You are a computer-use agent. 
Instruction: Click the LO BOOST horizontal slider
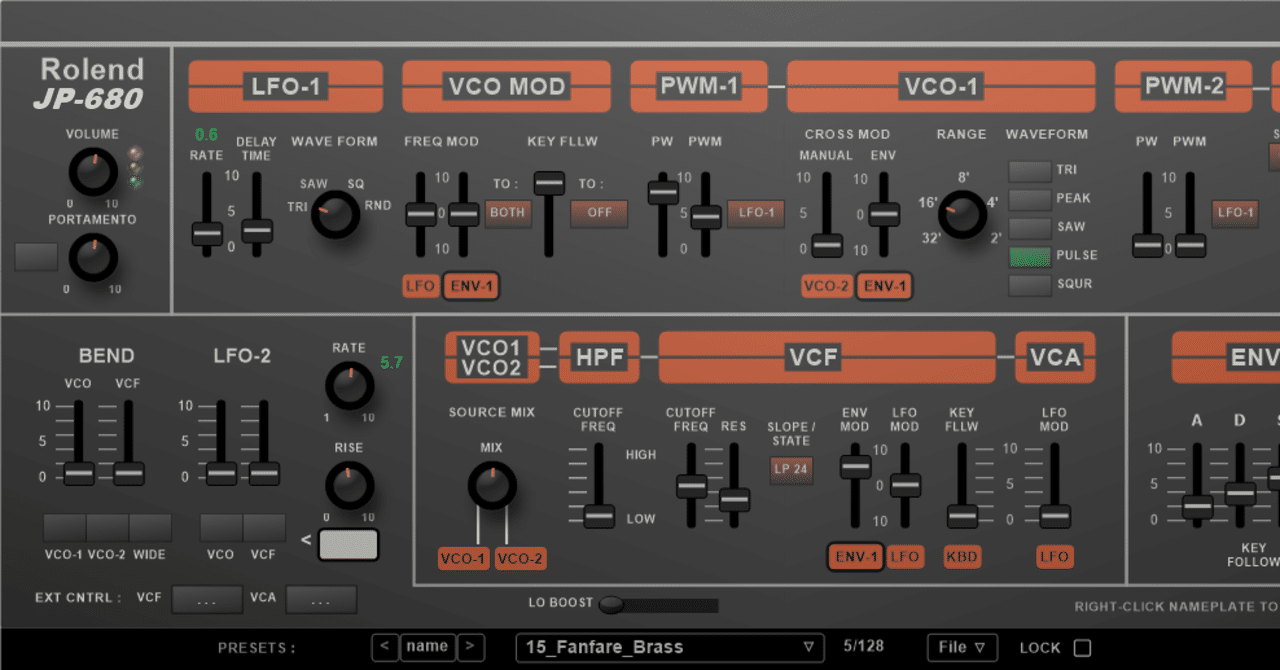click(x=659, y=605)
